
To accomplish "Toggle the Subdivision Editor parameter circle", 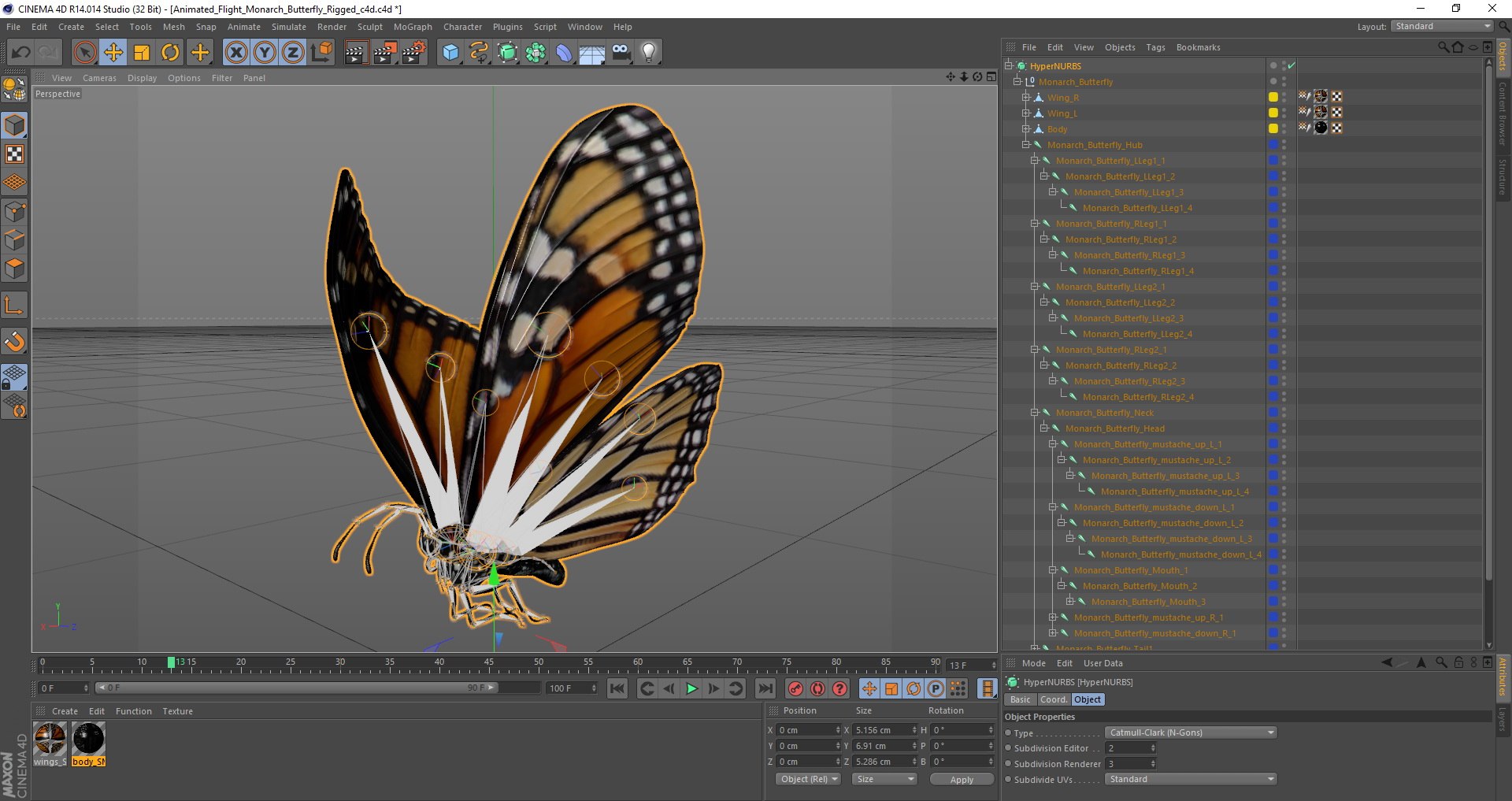I will tap(1008, 748).
